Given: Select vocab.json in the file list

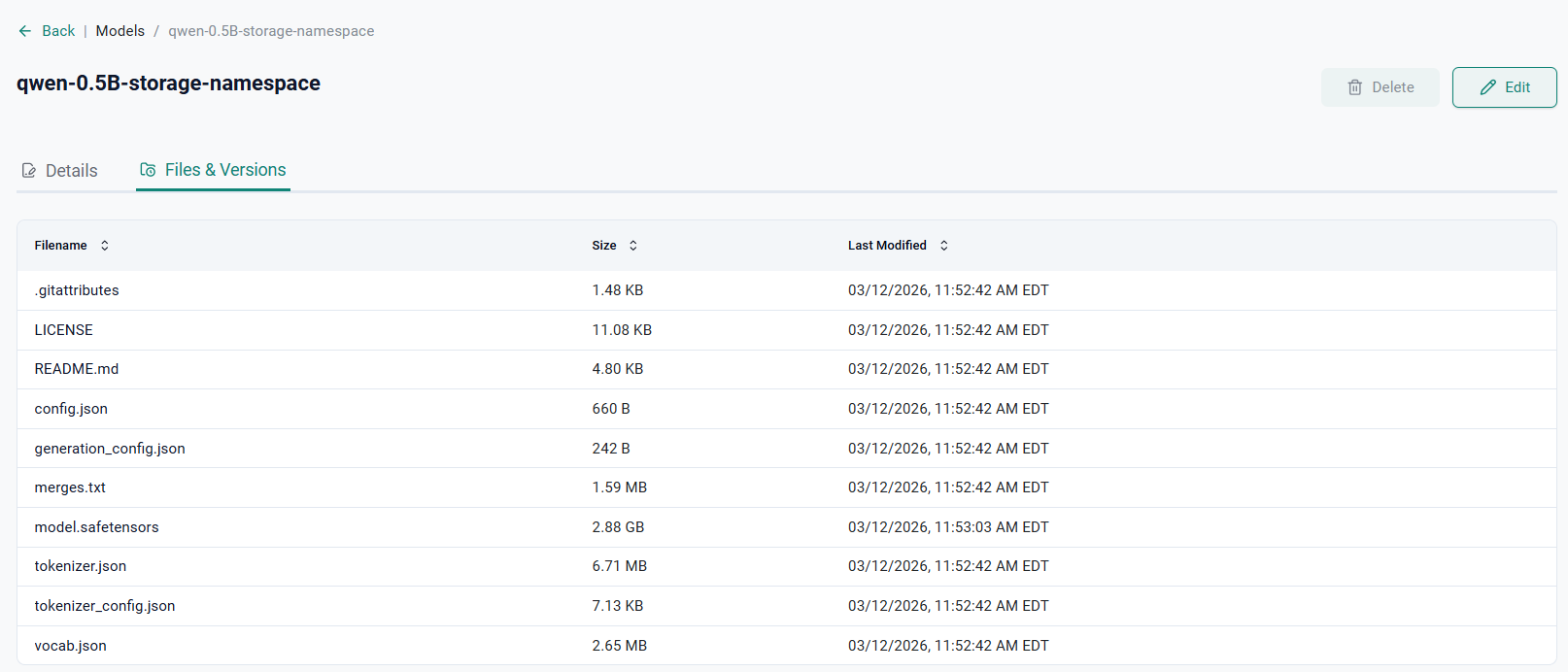Looking at the screenshot, I should [x=71, y=646].
